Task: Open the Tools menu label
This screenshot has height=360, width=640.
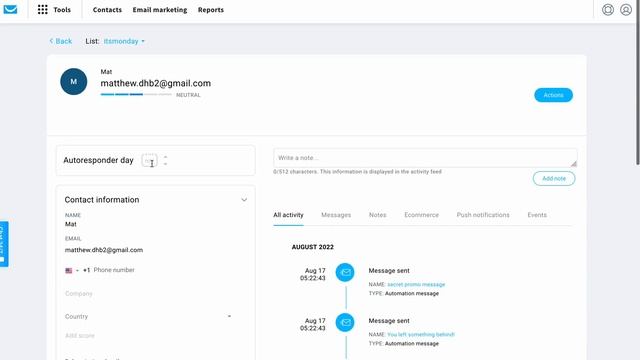Action: point(62,10)
